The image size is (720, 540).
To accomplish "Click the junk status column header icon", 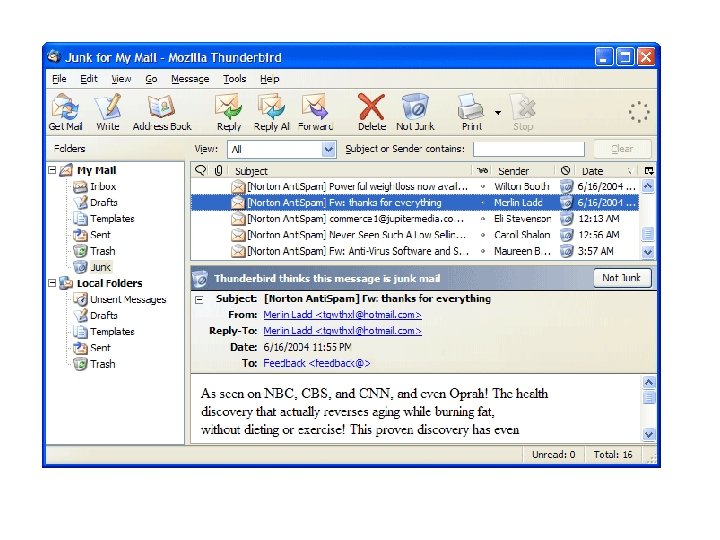I will pos(565,171).
